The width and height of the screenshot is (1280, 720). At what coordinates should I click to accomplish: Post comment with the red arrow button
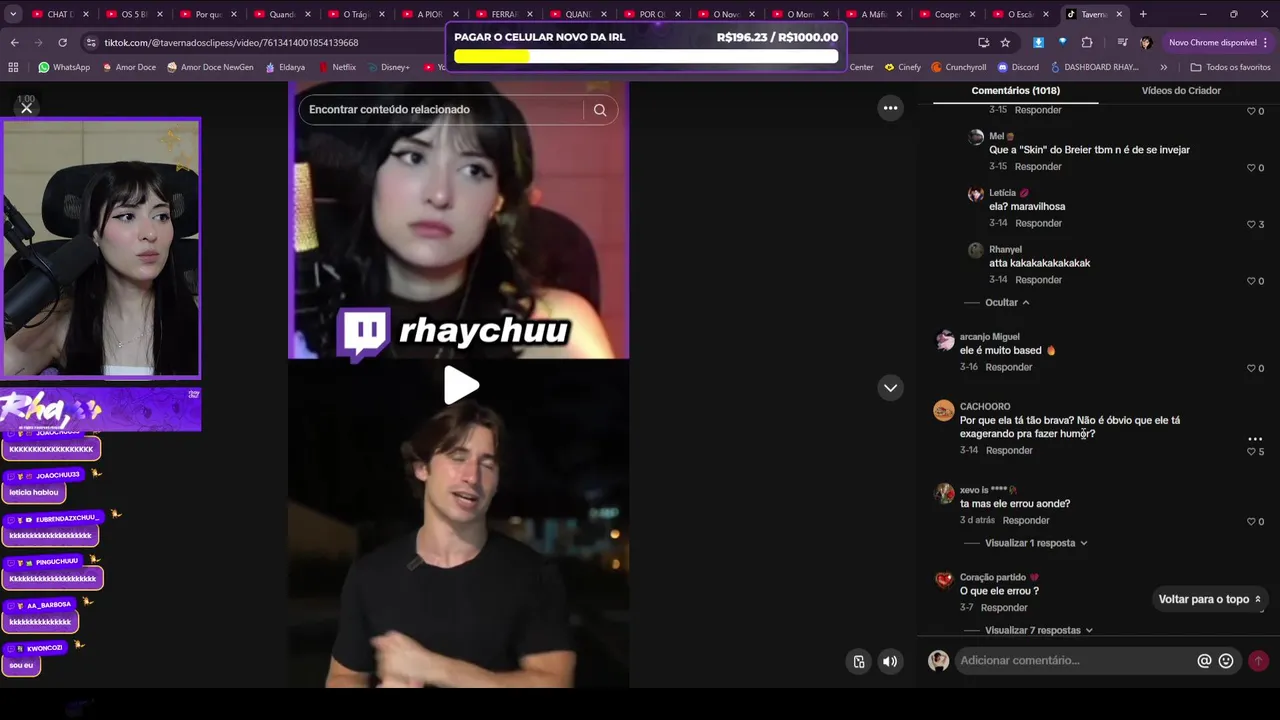point(1258,661)
